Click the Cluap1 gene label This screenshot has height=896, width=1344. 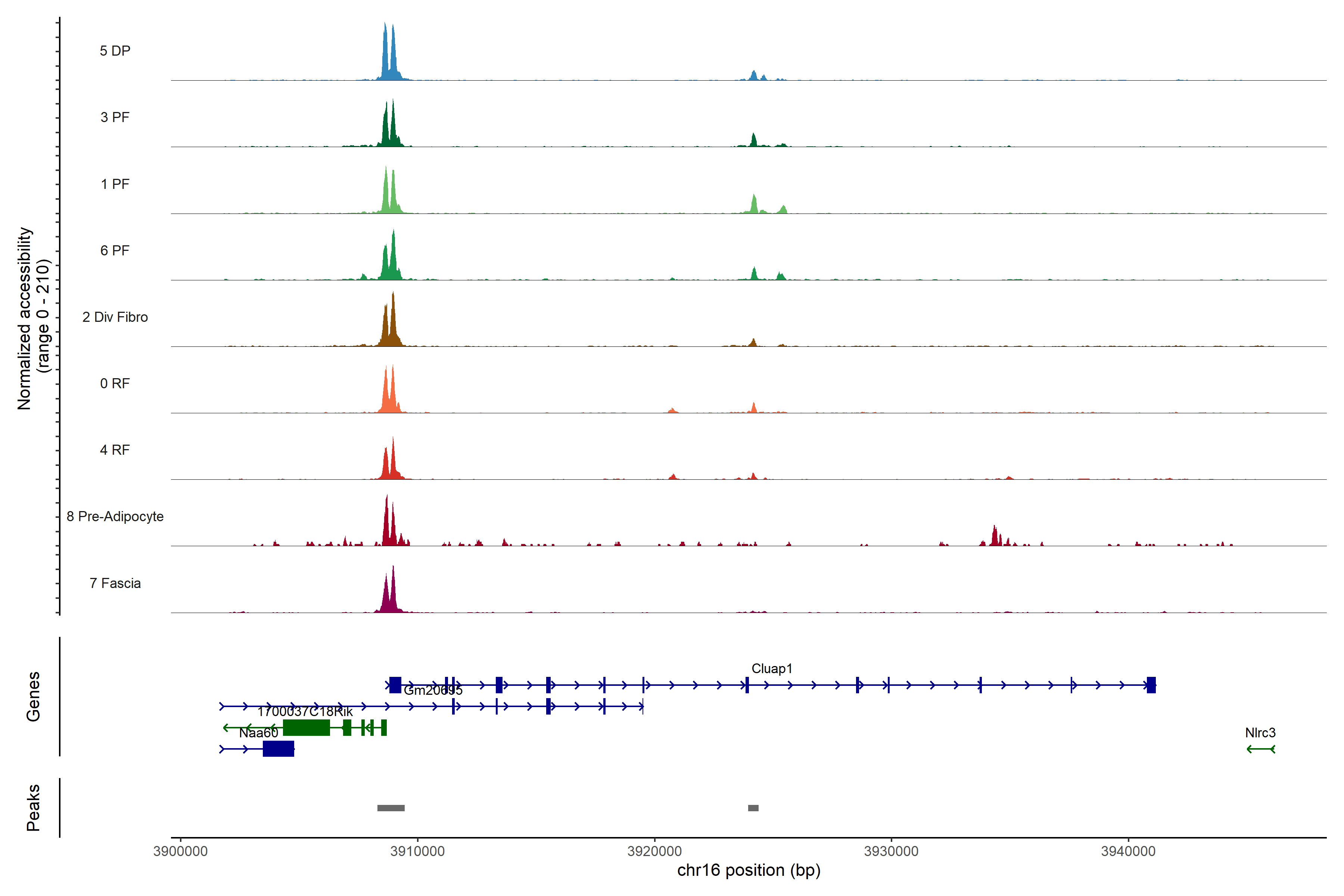pos(771,669)
